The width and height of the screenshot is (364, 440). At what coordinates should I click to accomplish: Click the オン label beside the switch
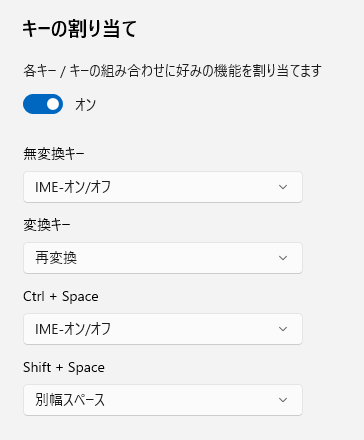point(85,104)
